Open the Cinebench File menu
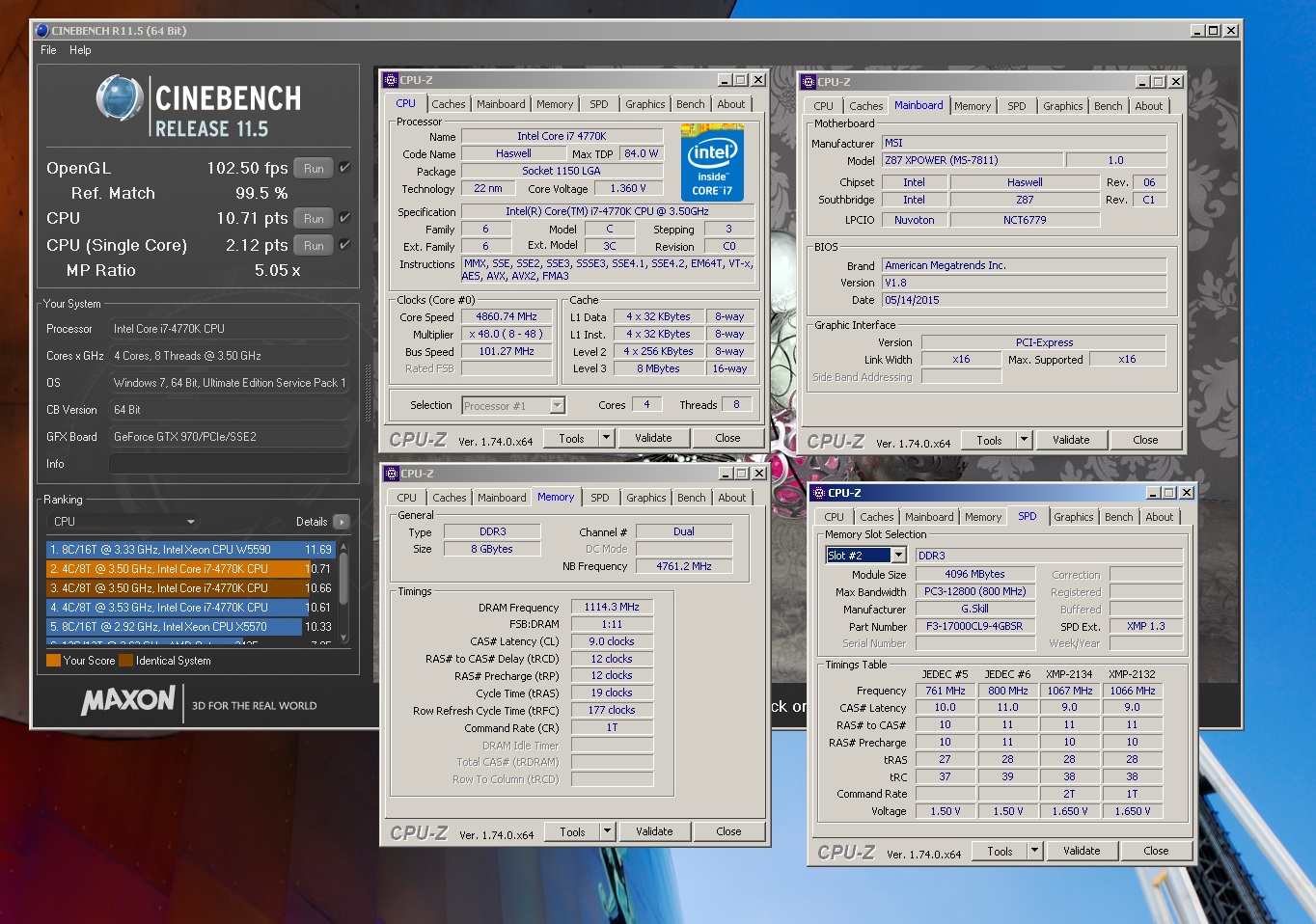 pyautogui.click(x=48, y=50)
